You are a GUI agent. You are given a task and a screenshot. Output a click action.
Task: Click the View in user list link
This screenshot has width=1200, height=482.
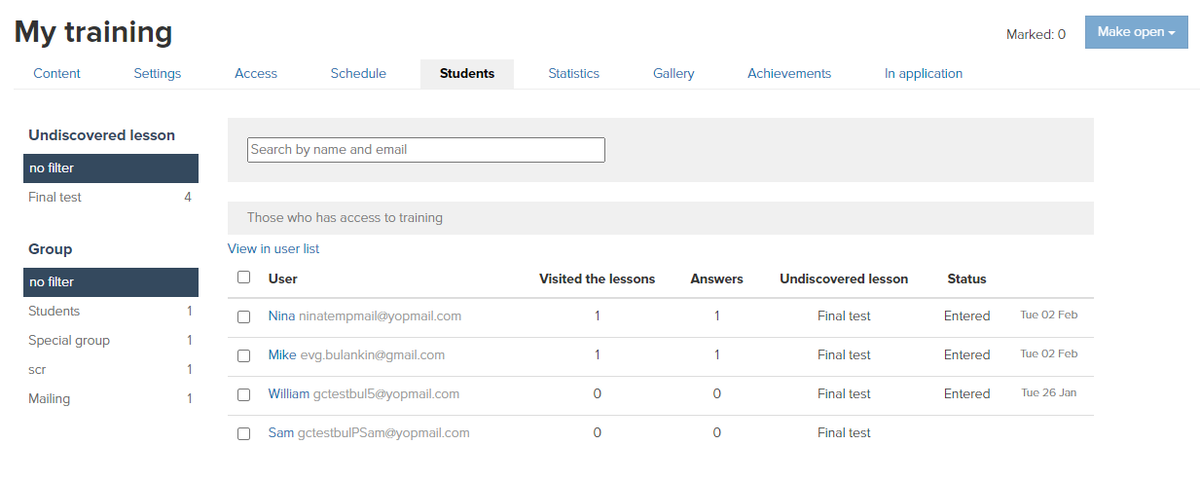tap(273, 249)
